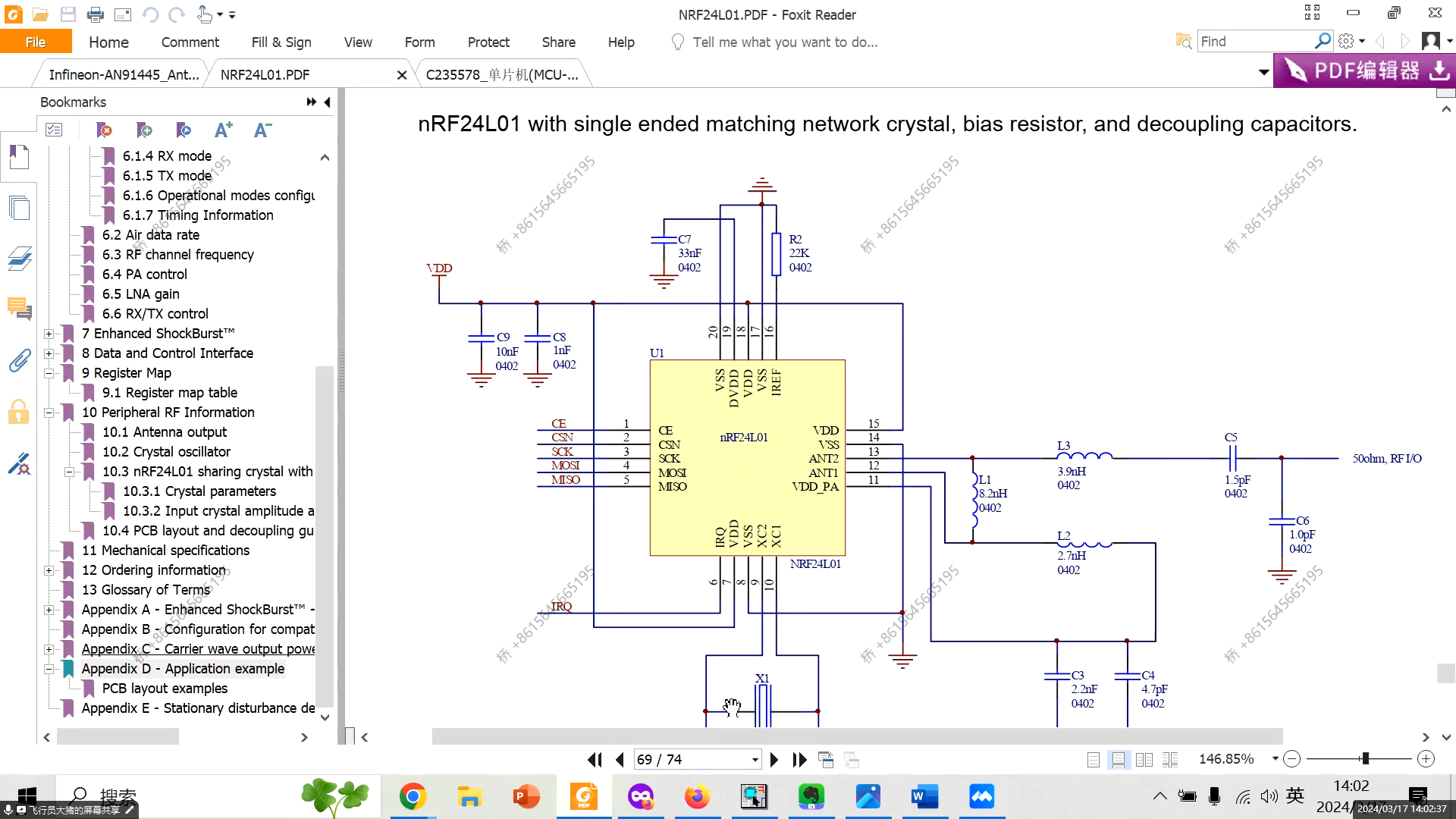Click the user account icon
Screen dimensions: 1456x819
(1431, 41)
